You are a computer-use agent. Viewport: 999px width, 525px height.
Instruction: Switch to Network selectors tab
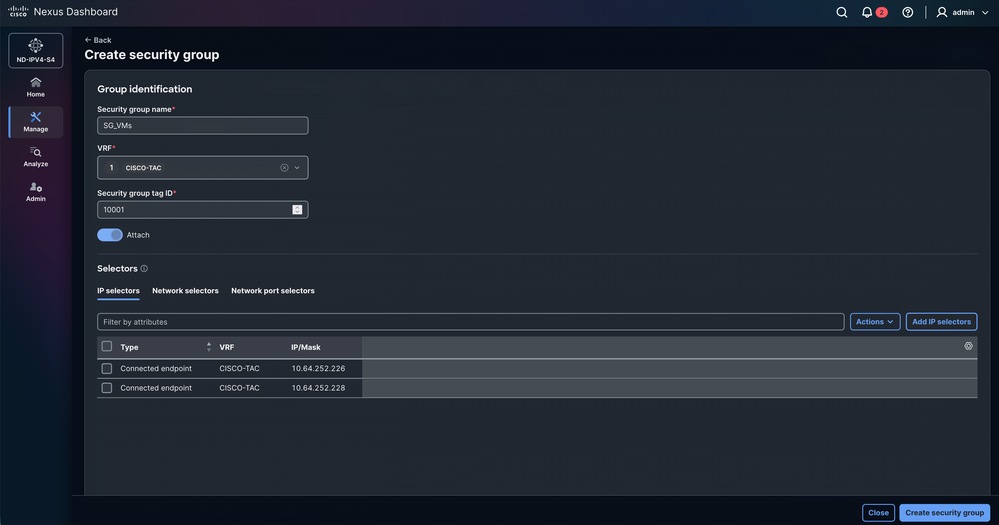185,291
